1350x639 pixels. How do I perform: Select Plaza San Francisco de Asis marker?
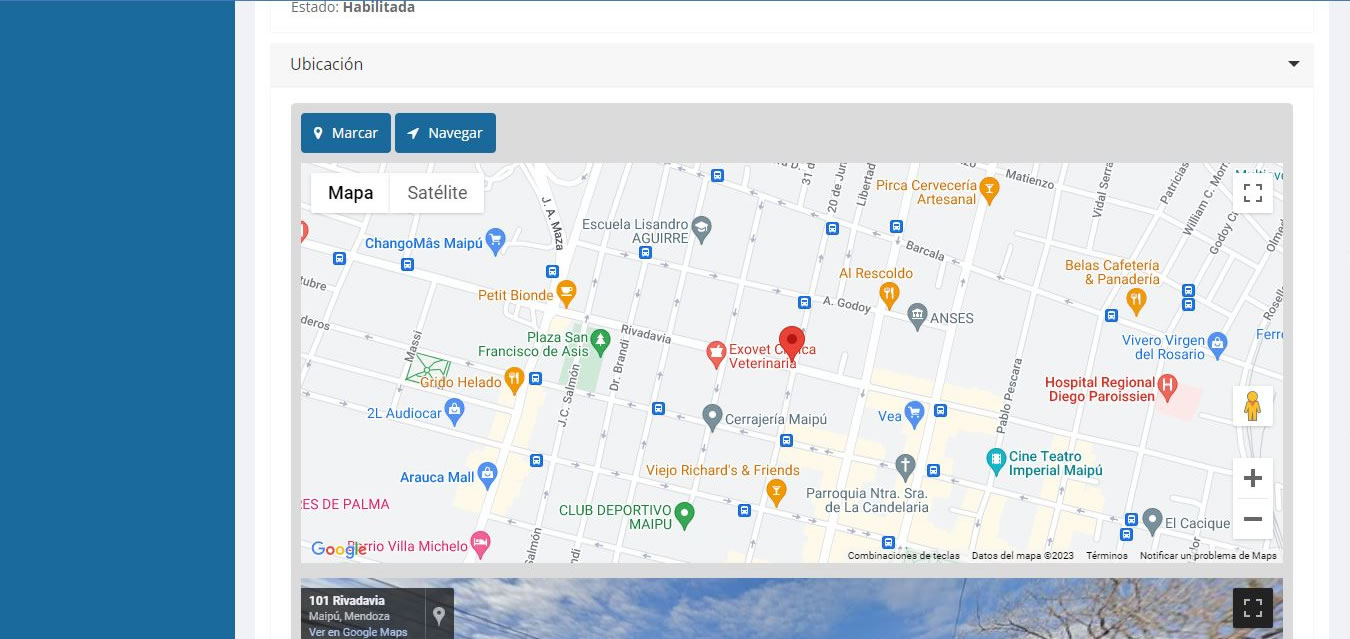[x=600, y=341]
